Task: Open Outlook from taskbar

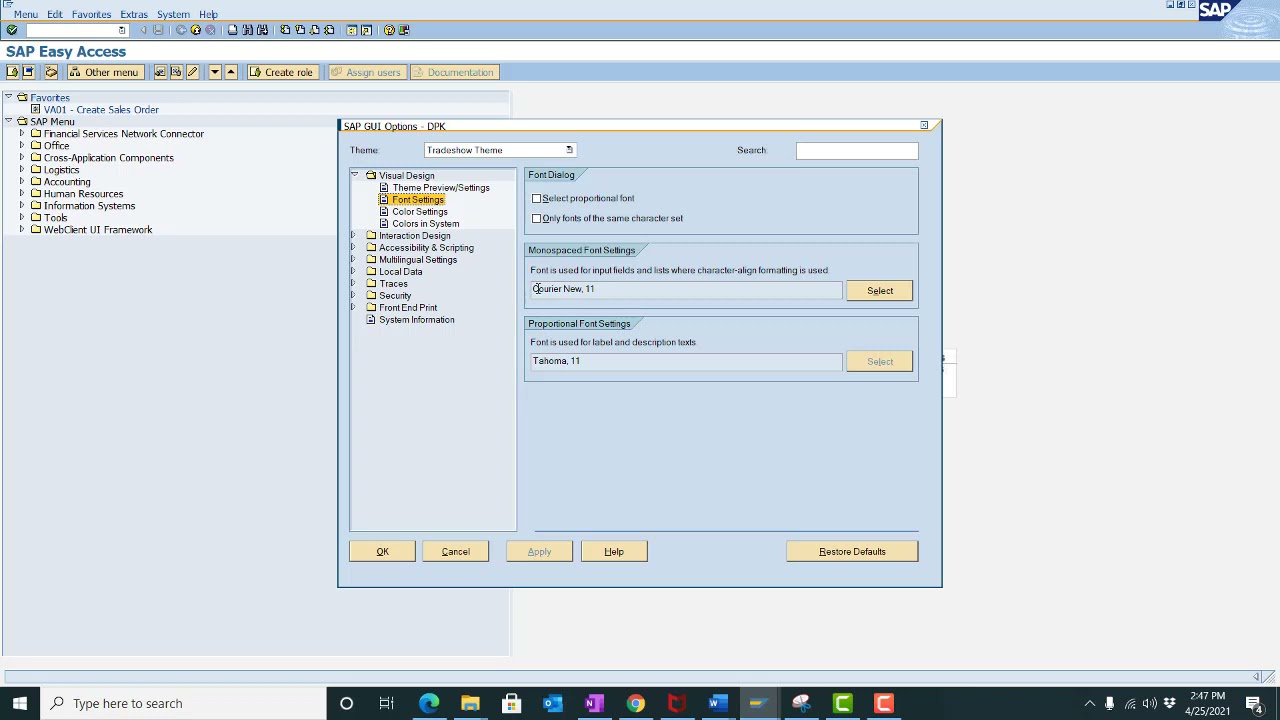Action: [x=553, y=703]
